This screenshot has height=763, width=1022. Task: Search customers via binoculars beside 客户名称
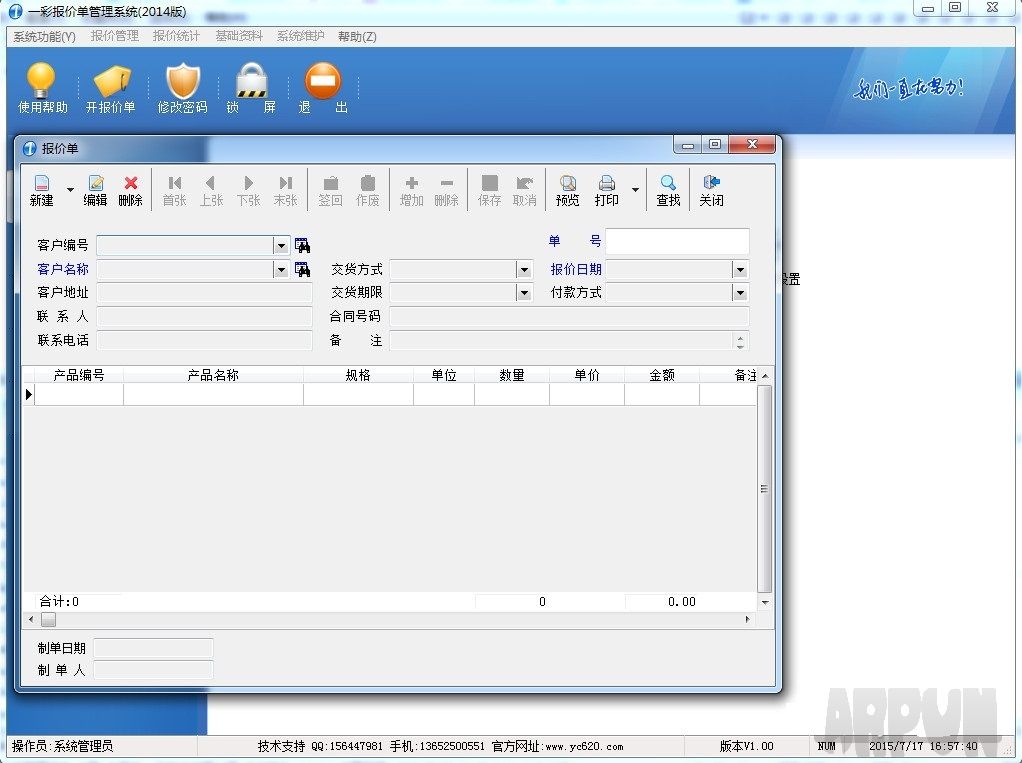[302, 269]
